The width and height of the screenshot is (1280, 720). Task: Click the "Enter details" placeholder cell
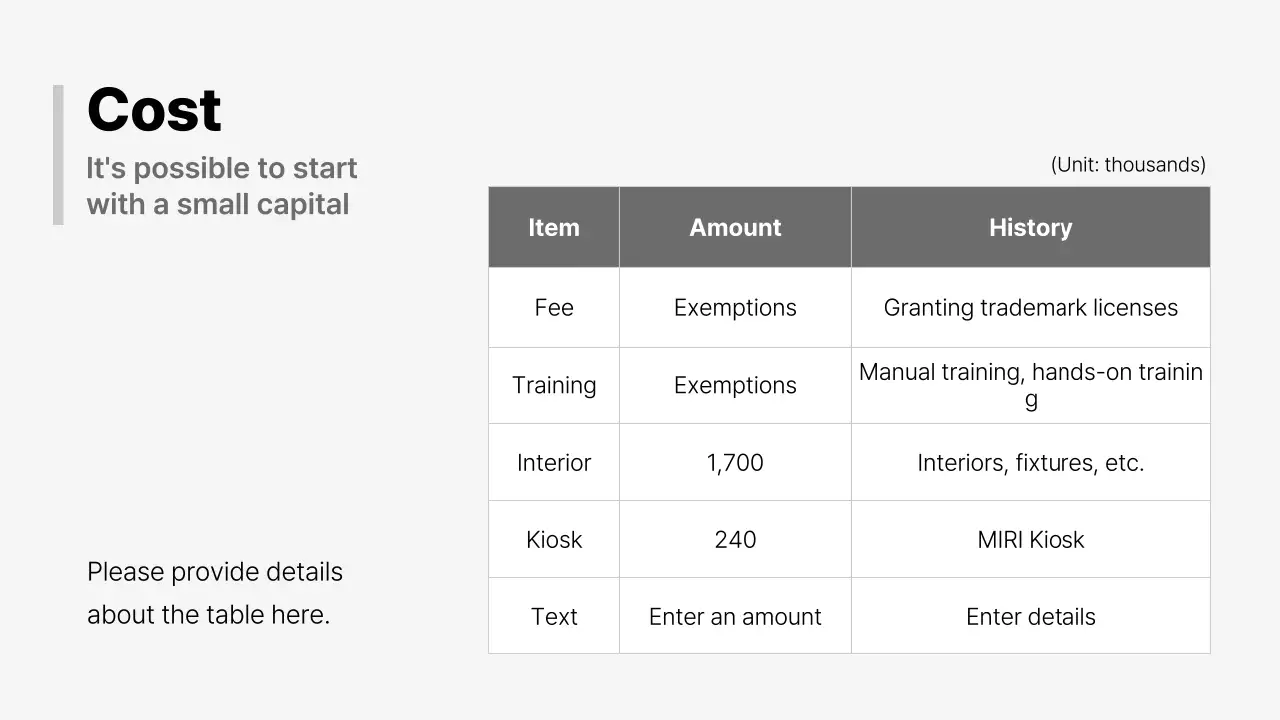click(1030, 617)
